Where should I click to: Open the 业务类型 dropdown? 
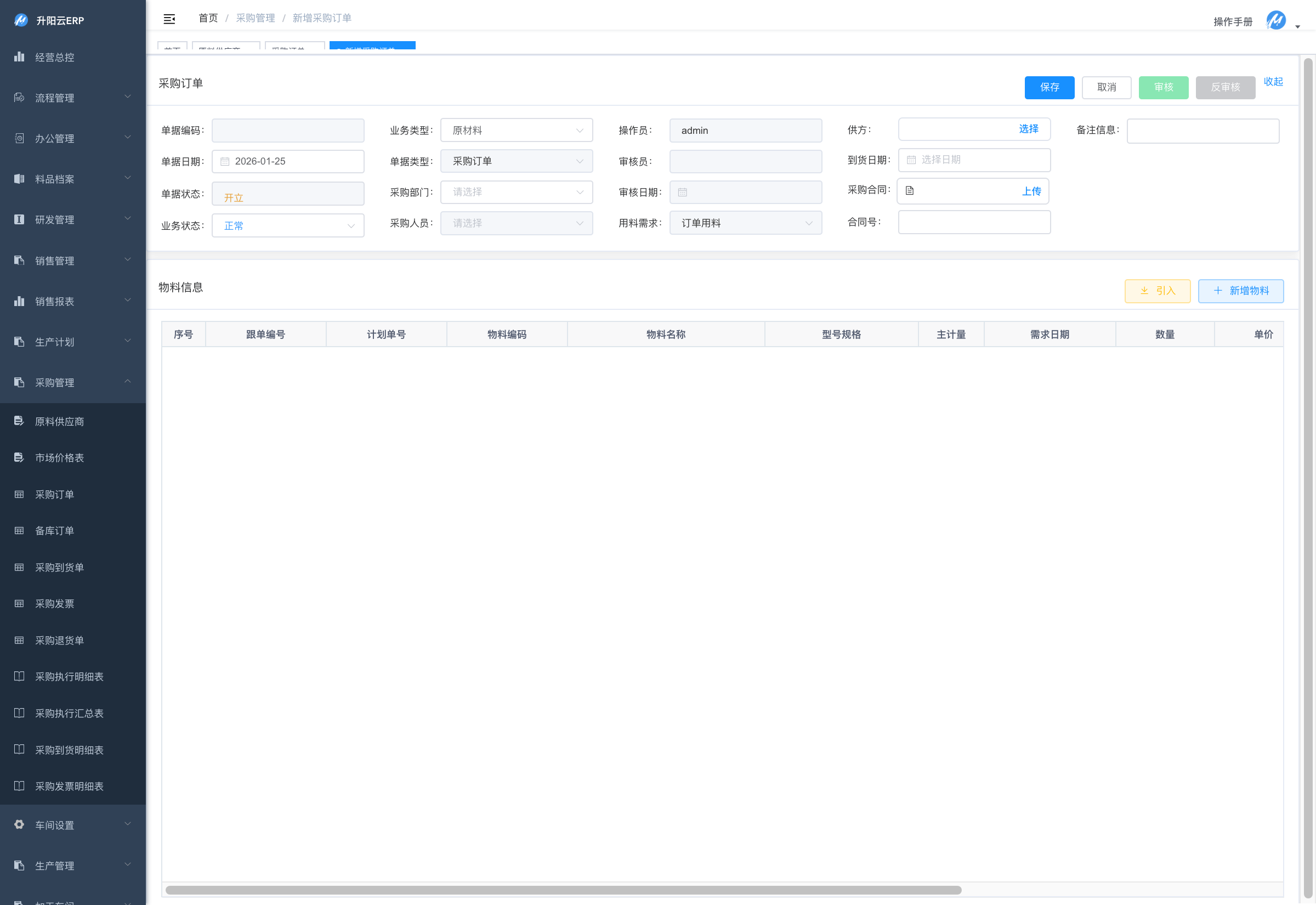517,131
